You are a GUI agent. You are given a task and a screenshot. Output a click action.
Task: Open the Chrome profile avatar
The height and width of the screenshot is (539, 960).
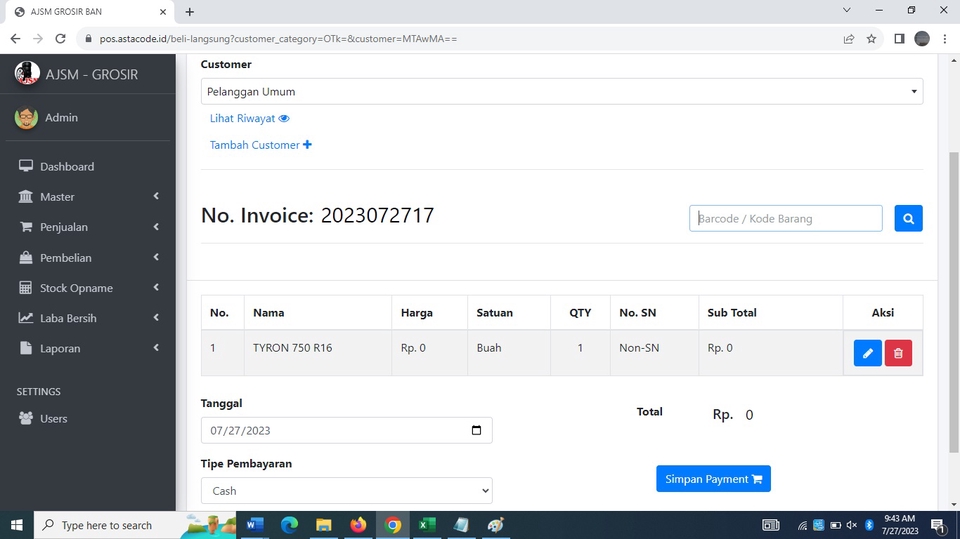(922, 39)
